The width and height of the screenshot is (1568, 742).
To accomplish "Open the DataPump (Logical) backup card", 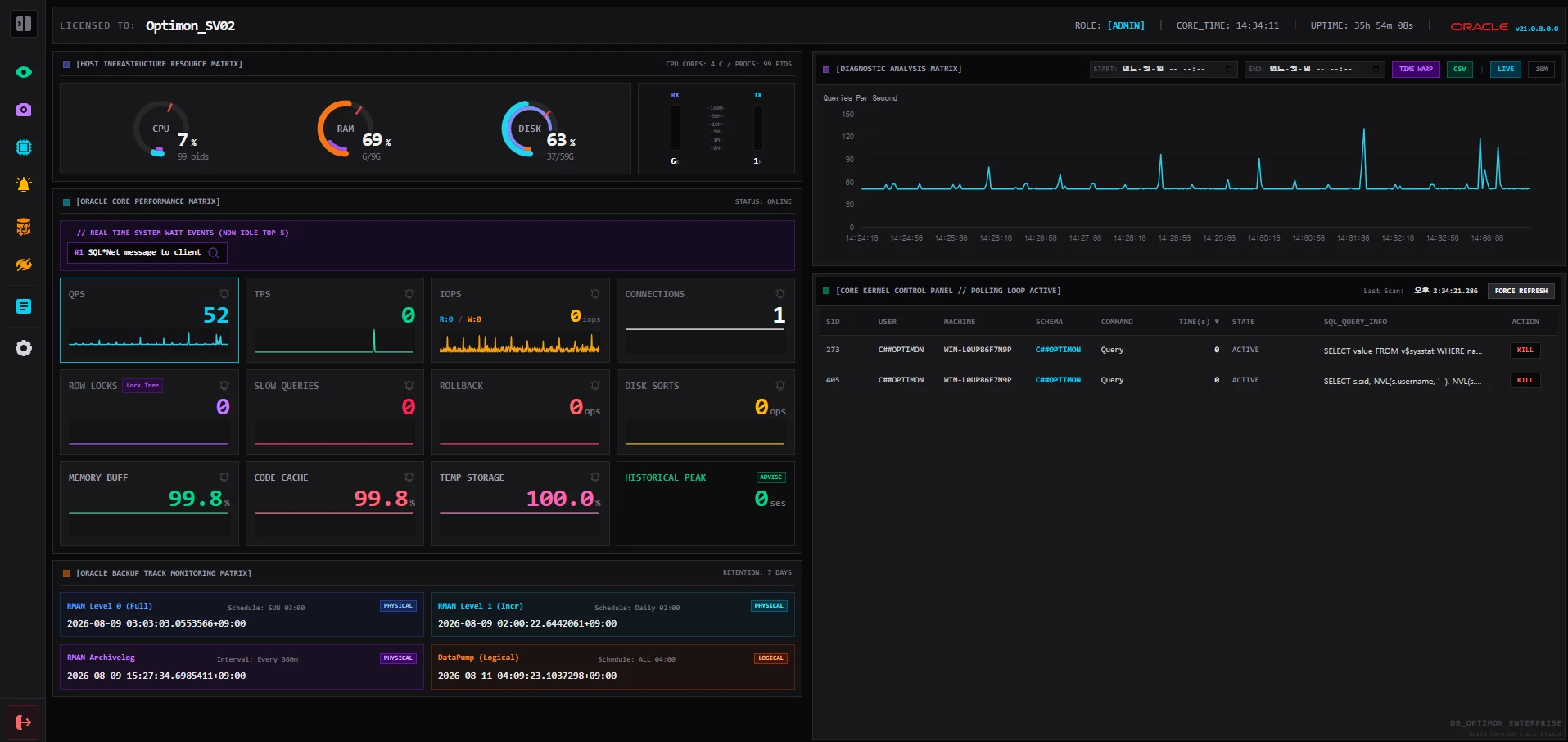I will coord(612,667).
